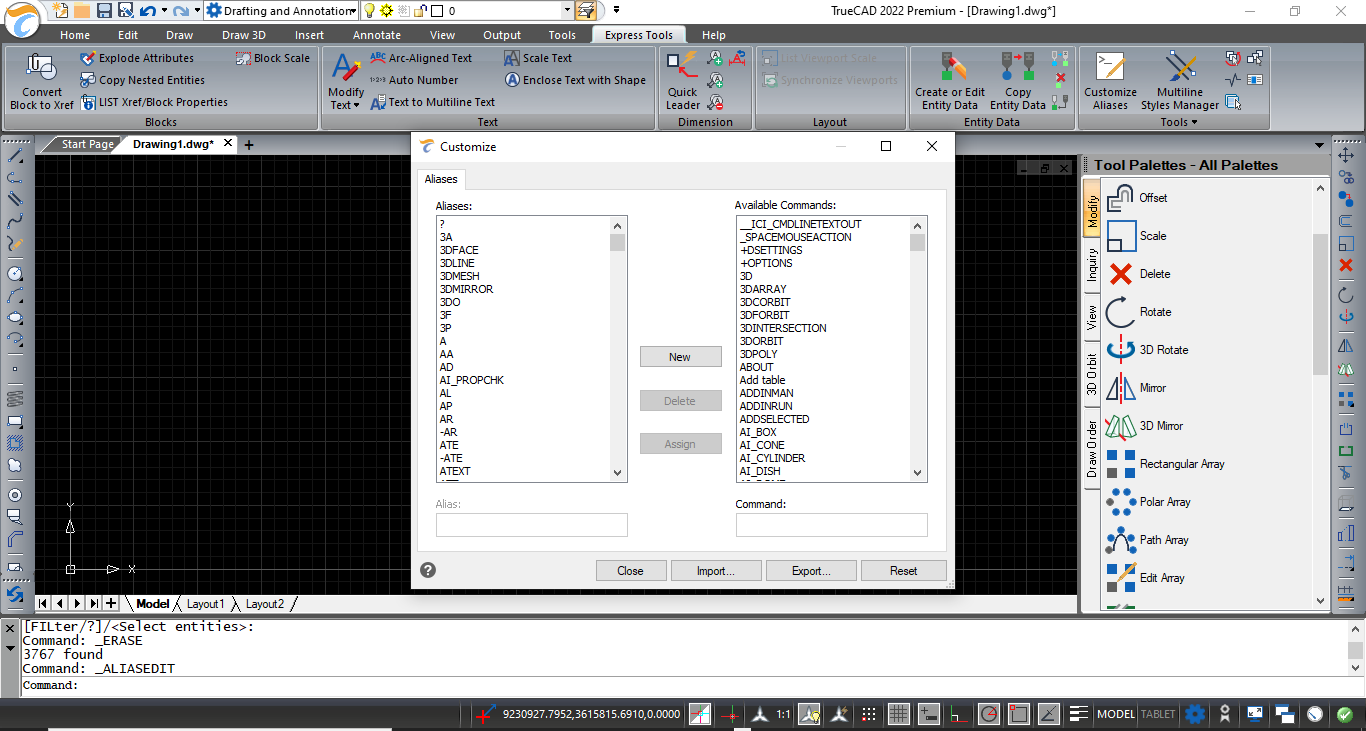This screenshot has height=731, width=1366.
Task: Choose Scale from the Modify palette
Action: (1137, 236)
